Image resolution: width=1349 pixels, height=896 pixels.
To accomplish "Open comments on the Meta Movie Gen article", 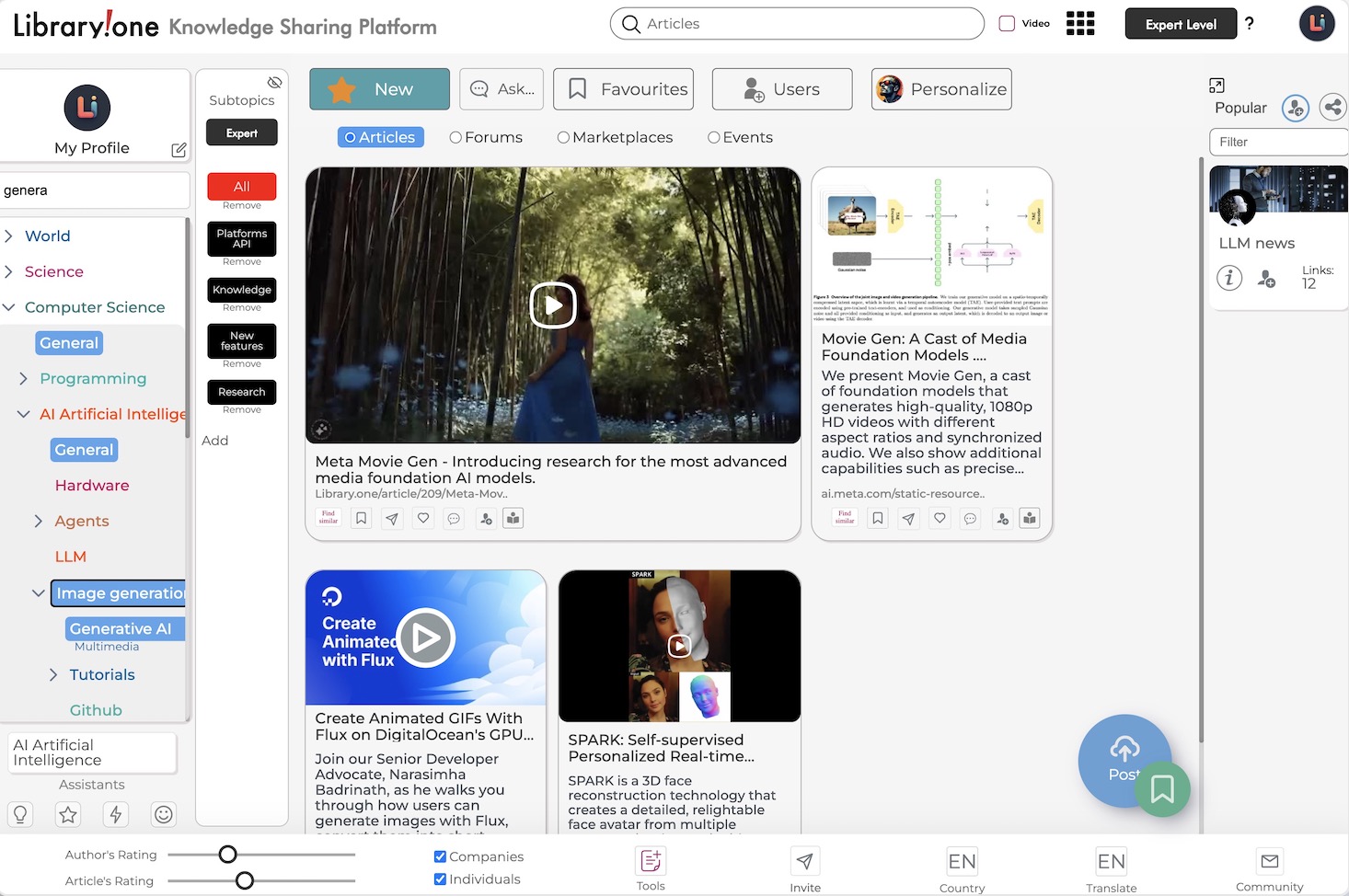I will point(453,518).
